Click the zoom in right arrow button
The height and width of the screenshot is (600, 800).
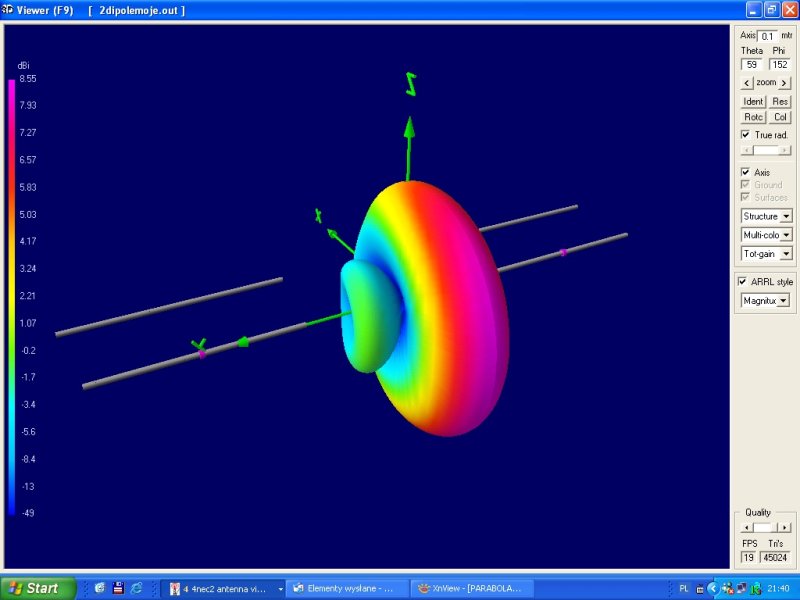pyautogui.click(x=784, y=83)
